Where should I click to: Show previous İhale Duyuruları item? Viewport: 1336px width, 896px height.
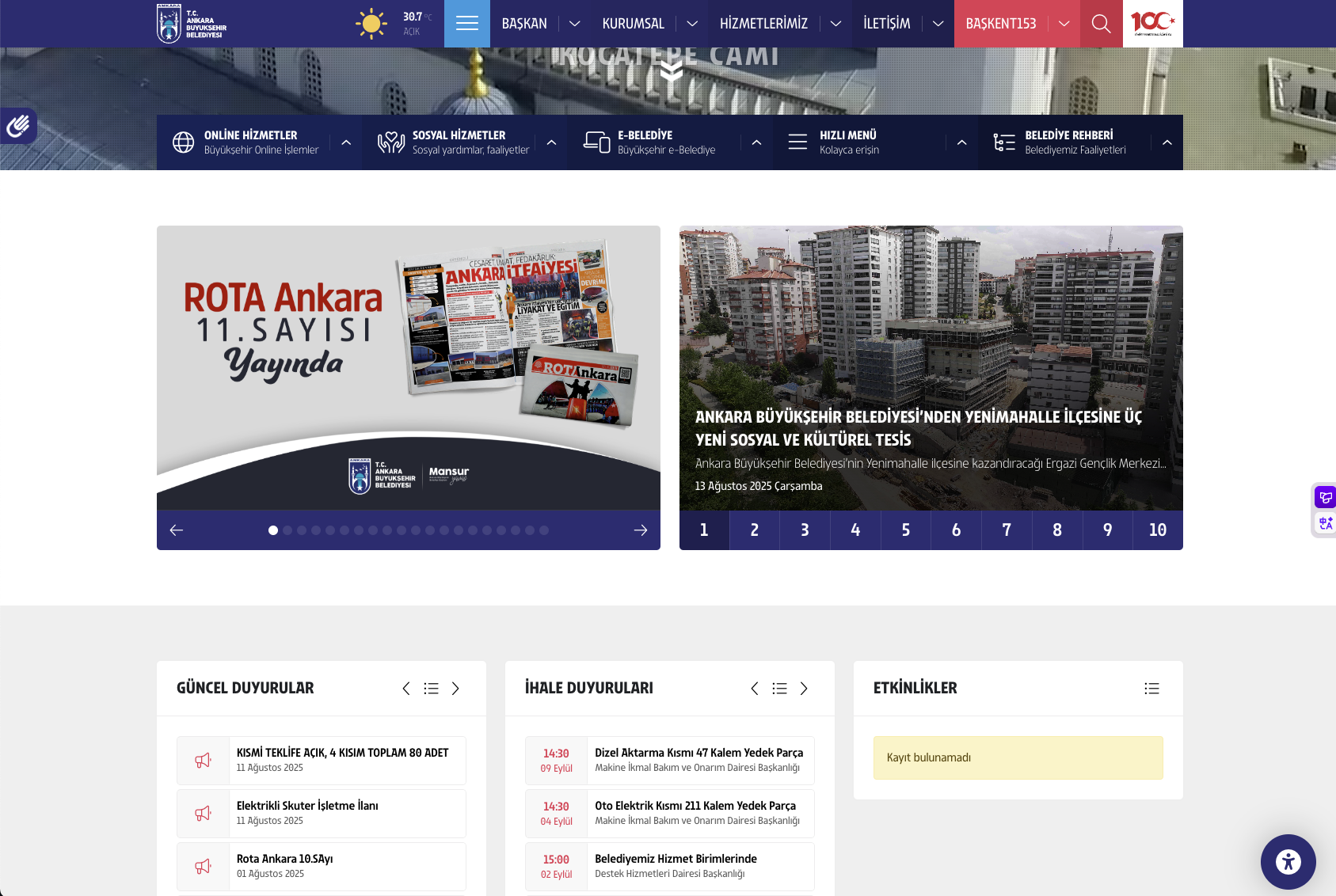pos(755,689)
